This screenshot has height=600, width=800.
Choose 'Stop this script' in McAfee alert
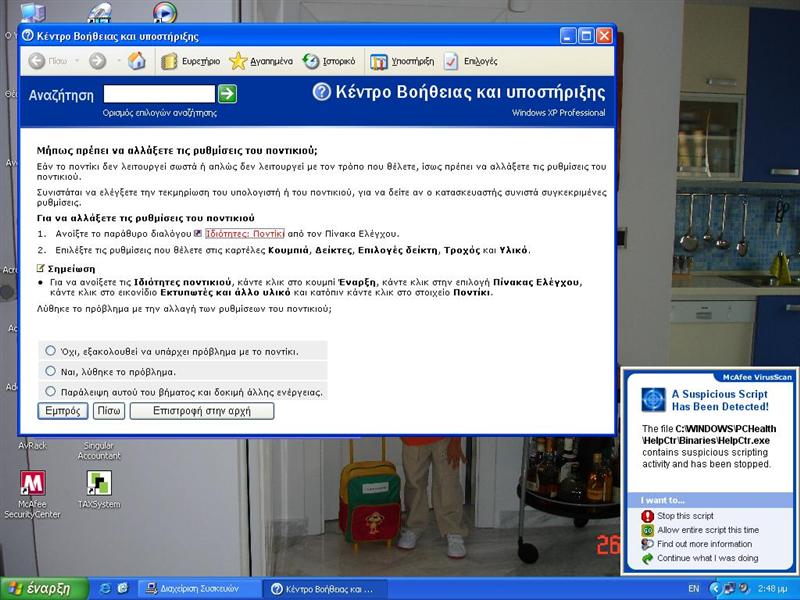point(685,516)
